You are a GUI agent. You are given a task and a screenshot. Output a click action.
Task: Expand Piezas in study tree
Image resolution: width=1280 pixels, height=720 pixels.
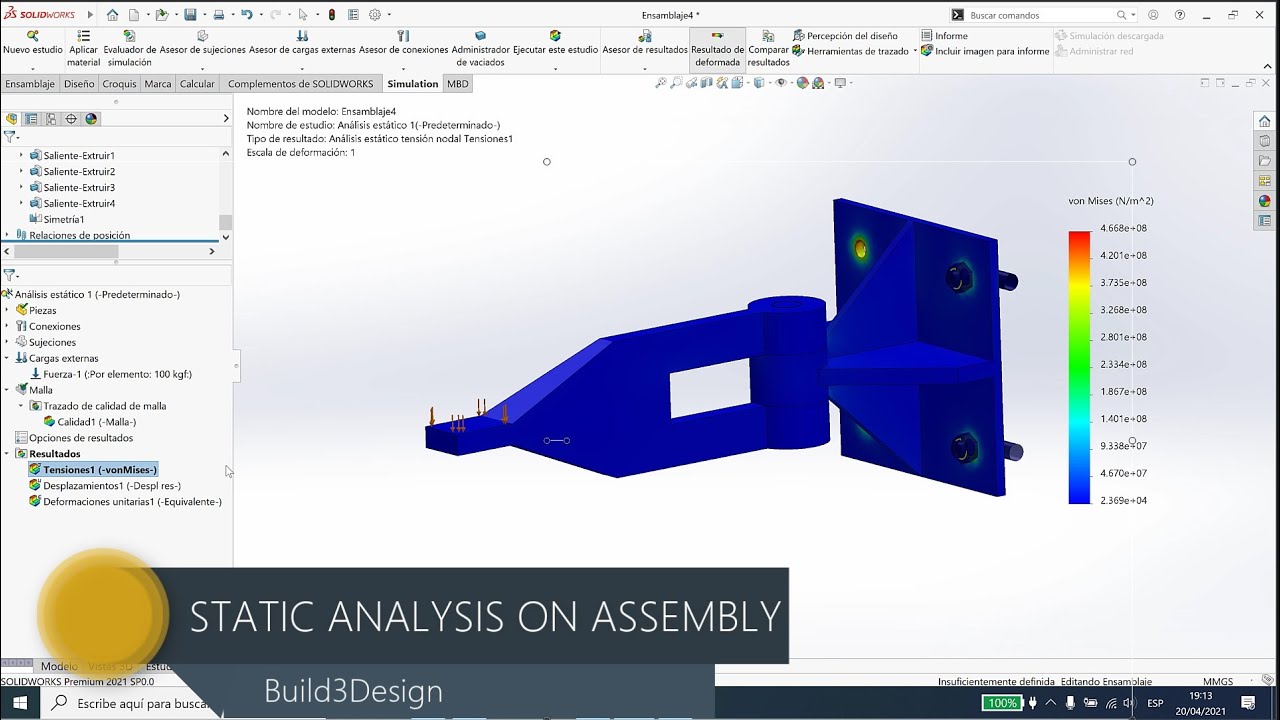point(7,310)
